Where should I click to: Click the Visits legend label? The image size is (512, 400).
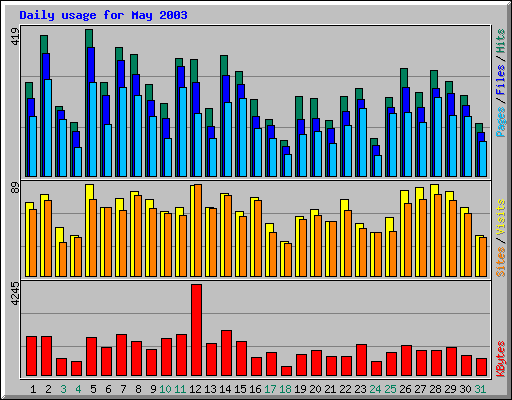point(500,217)
